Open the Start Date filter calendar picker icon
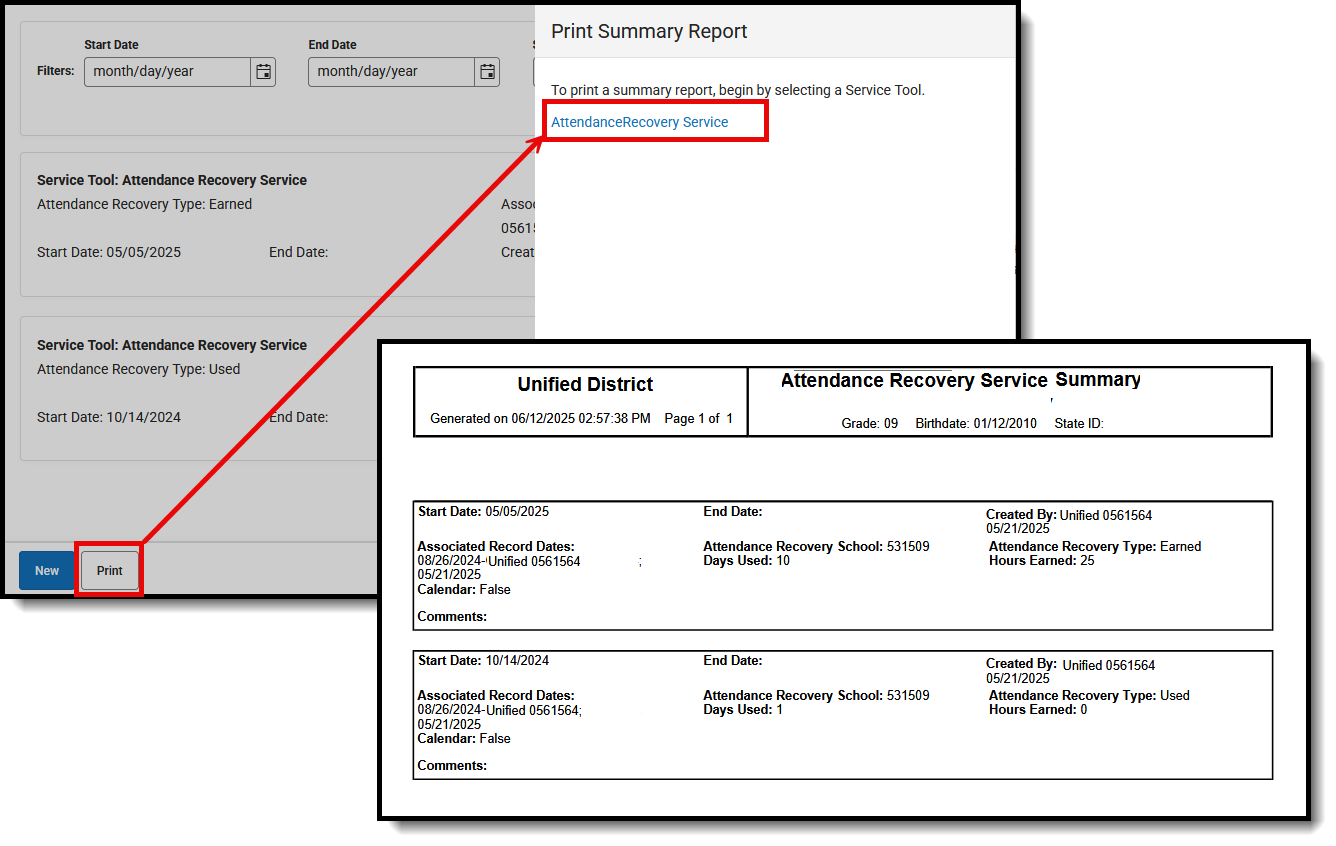Screen dimensions: 1336x846 [x=263, y=72]
